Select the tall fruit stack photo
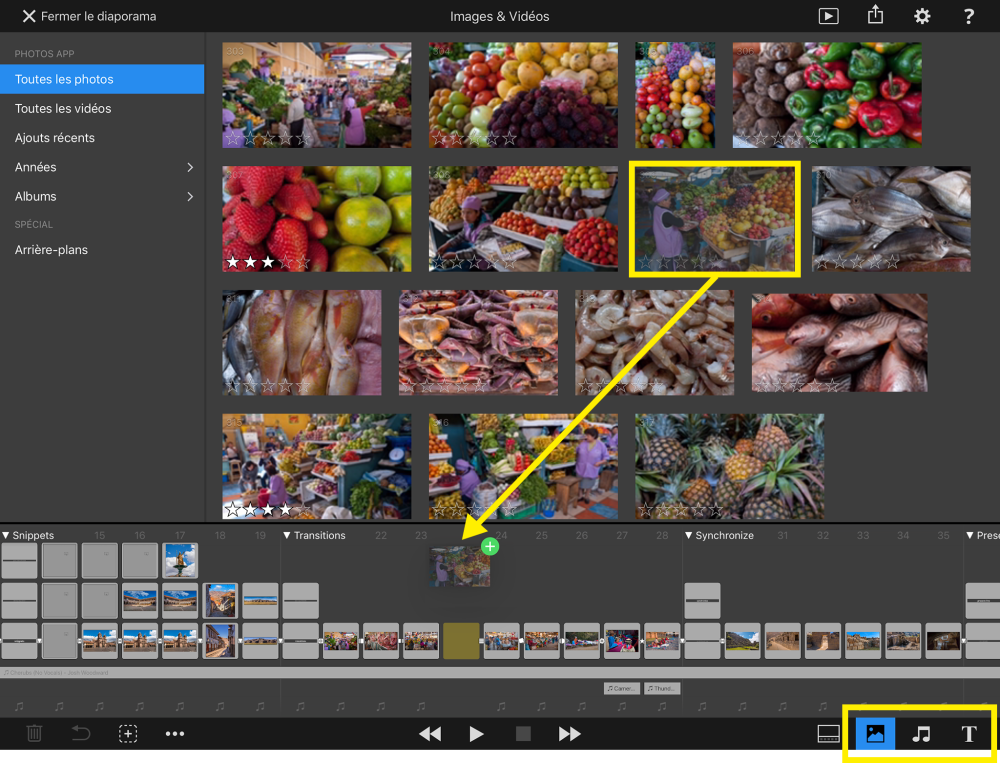 click(x=675, y=95)
